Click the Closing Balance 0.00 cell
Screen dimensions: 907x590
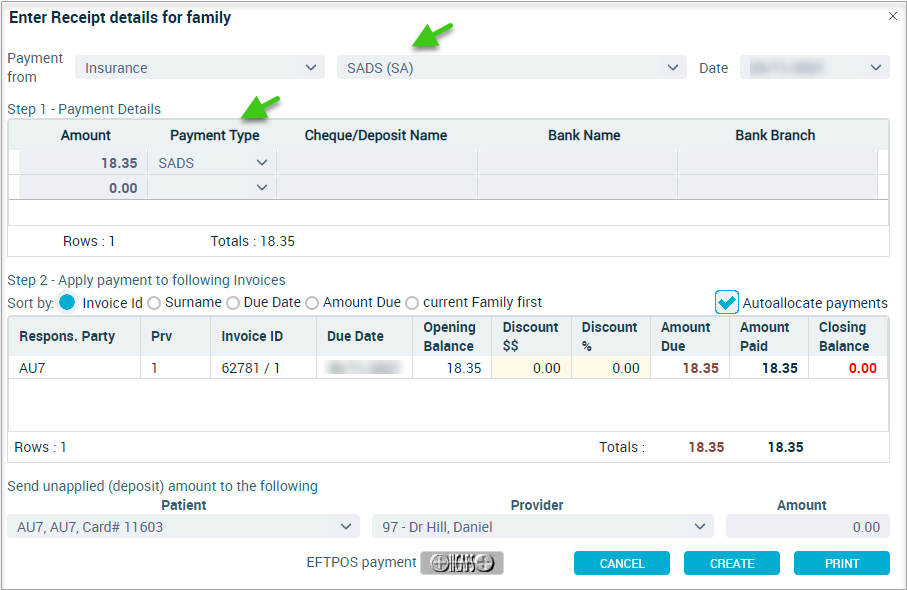coord(848,368)
